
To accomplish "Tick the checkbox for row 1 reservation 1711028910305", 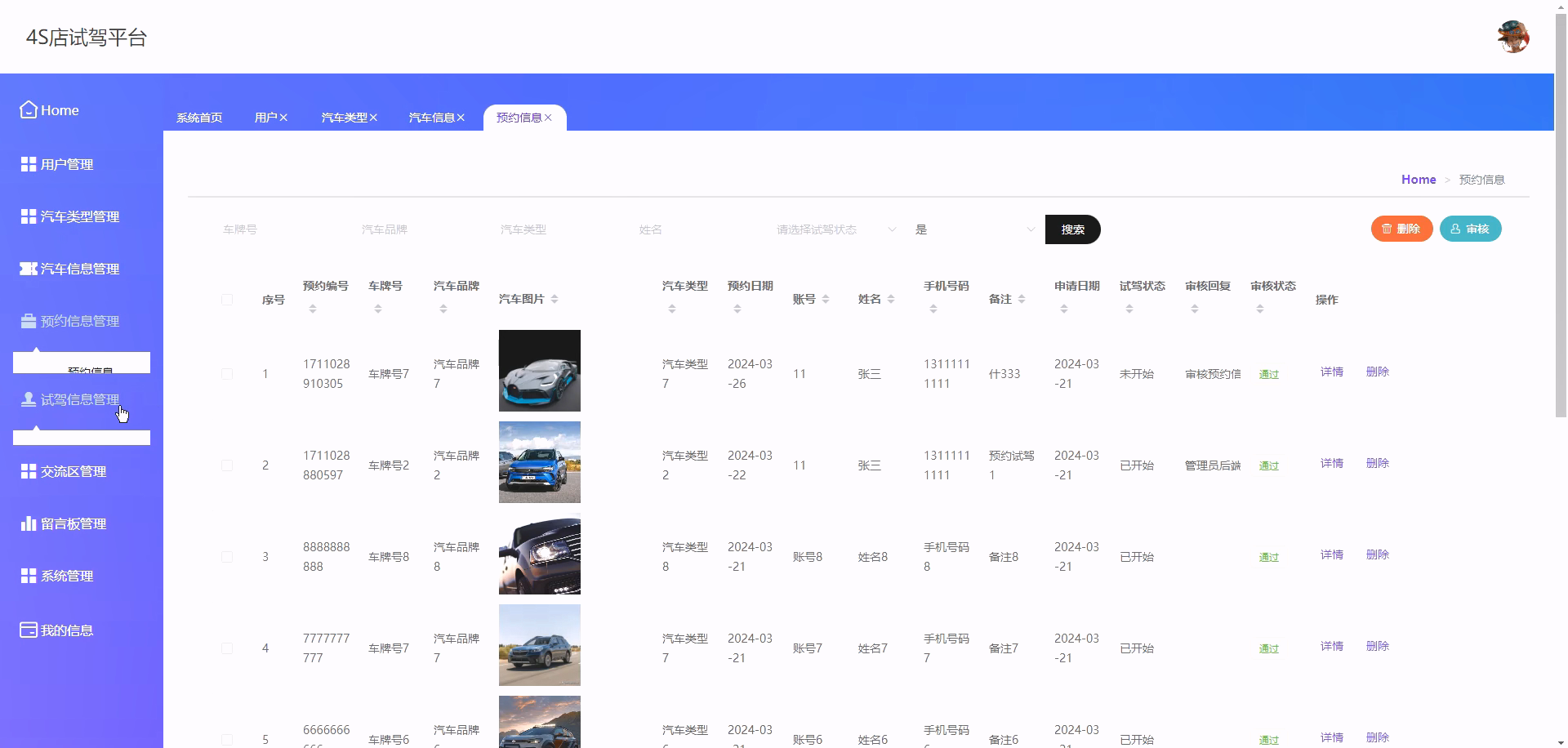I will [x=227, y=374].
